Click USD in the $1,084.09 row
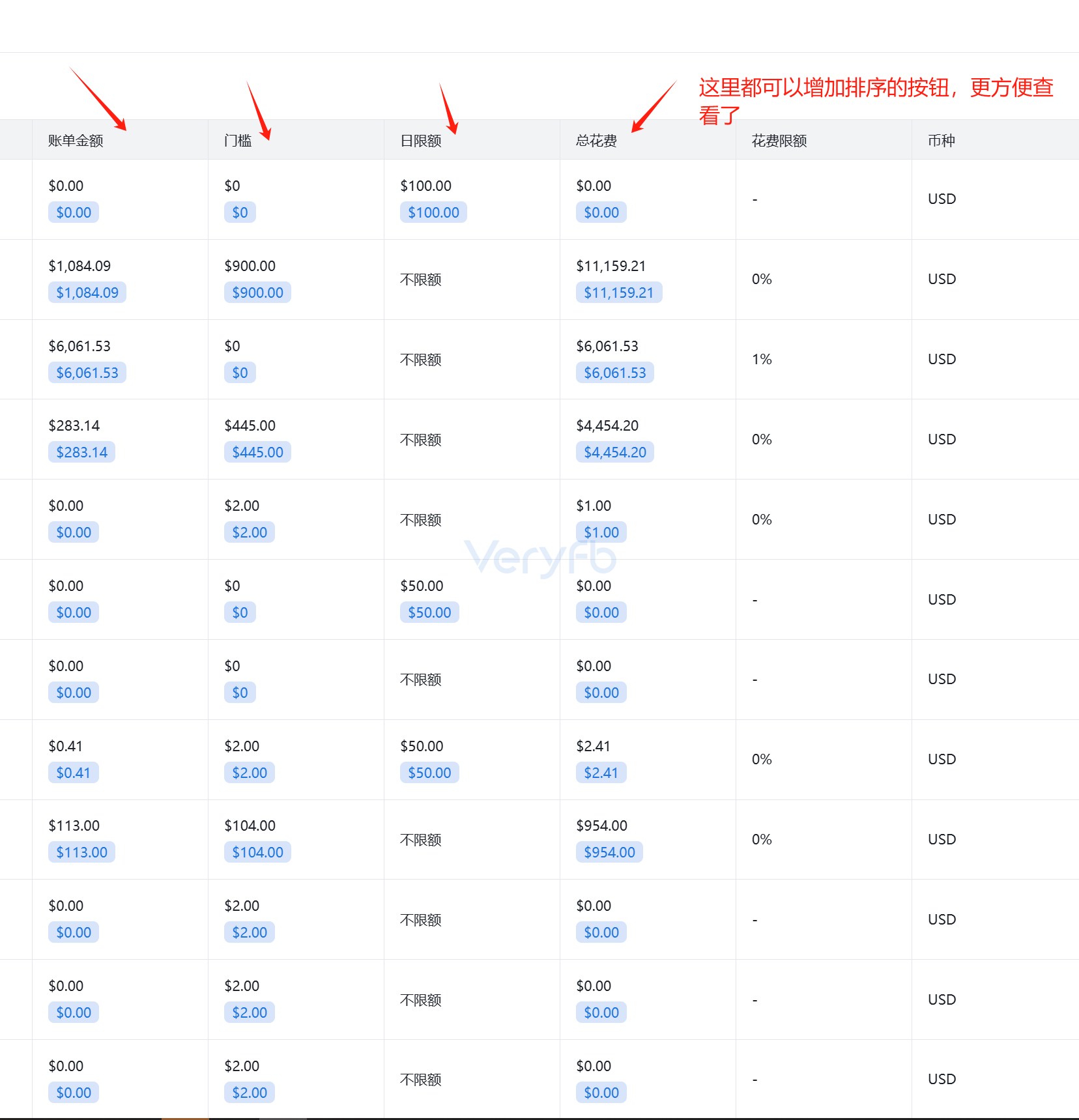This screenshot has height=1120, width=1079. pos(942,279)
